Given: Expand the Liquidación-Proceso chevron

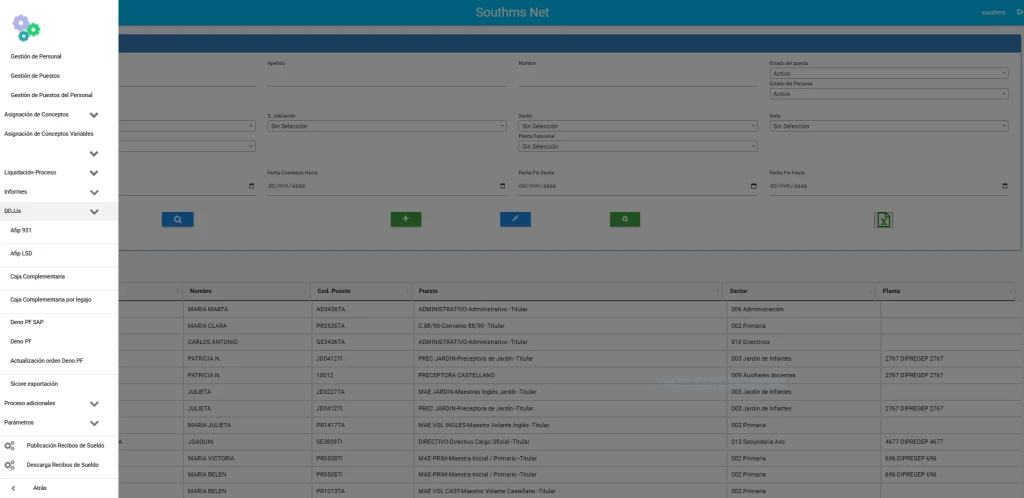Looking at the screenshot, I should coord(94,173).
